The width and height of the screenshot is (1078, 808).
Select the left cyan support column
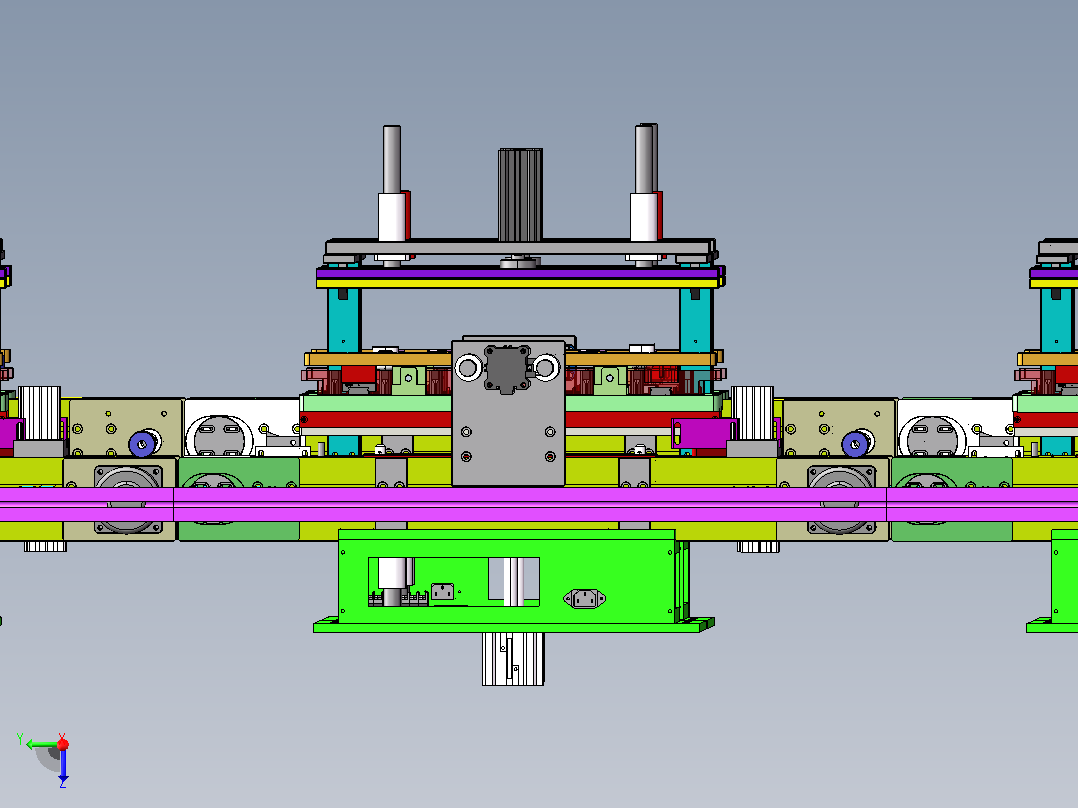coord(344,320)
